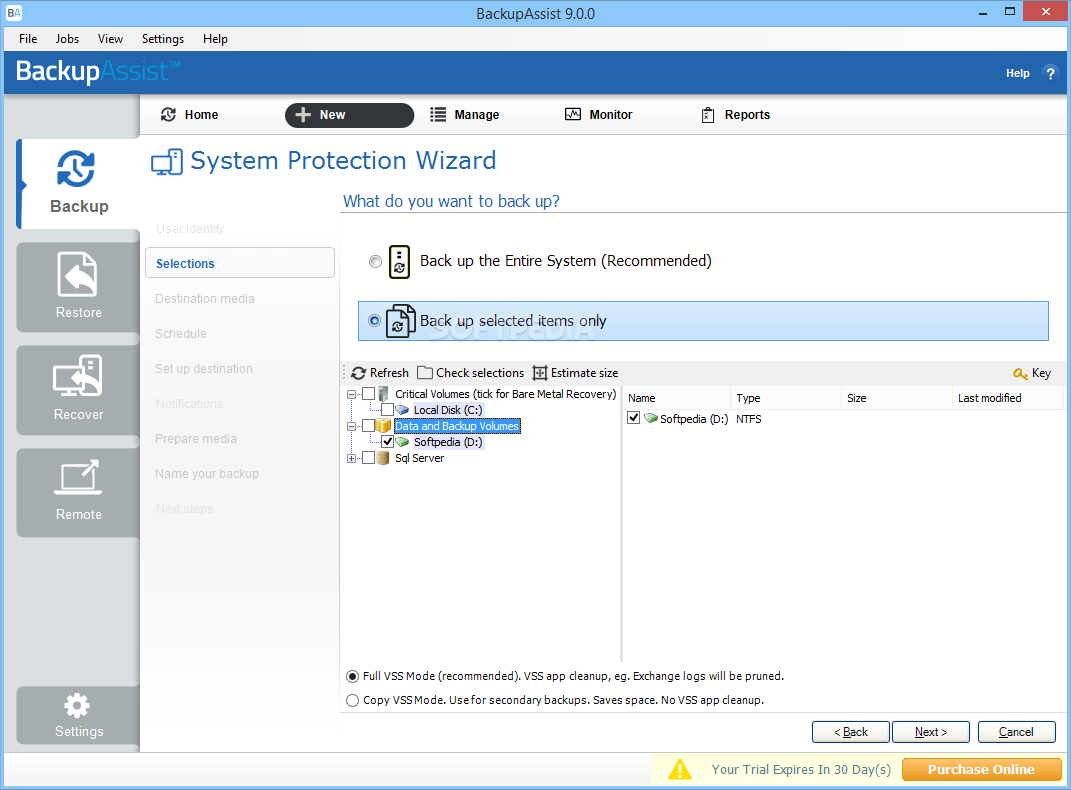Click the Help link in blue header
This screenshot has width=1071, height=790.
pyautogui.click(x=1017, y=73)
